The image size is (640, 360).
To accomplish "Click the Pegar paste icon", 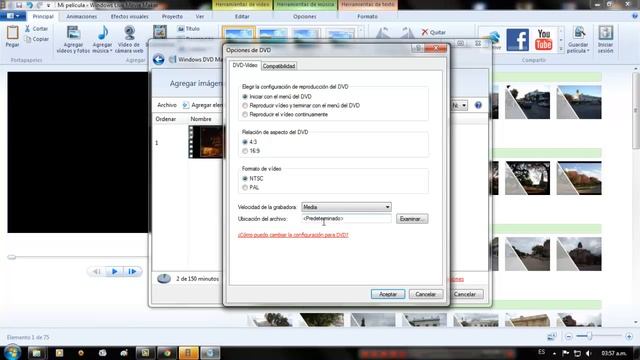I will click(x=12, y=33).
